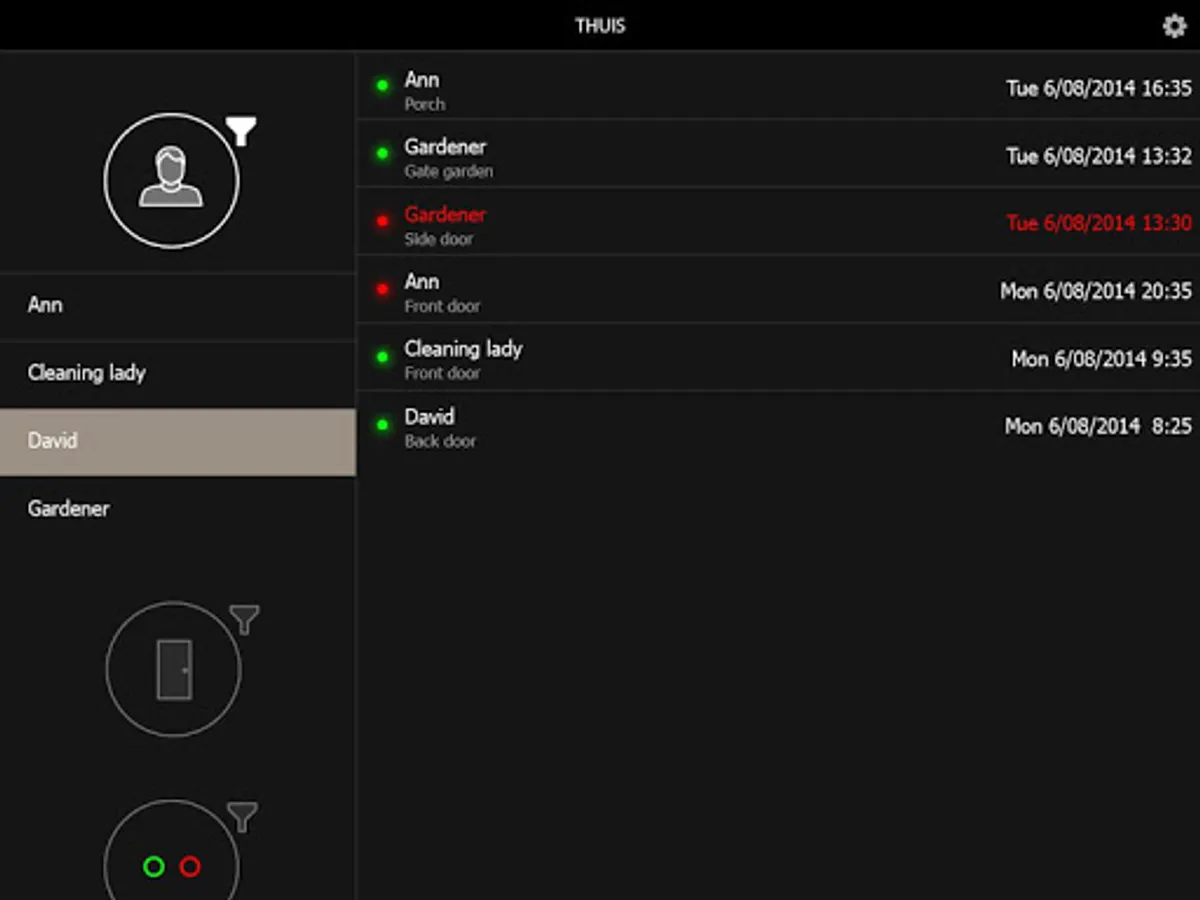Open the Ann Front door log entry
The height and width of the screenshot is (900, 1200).
pos(778,289)
